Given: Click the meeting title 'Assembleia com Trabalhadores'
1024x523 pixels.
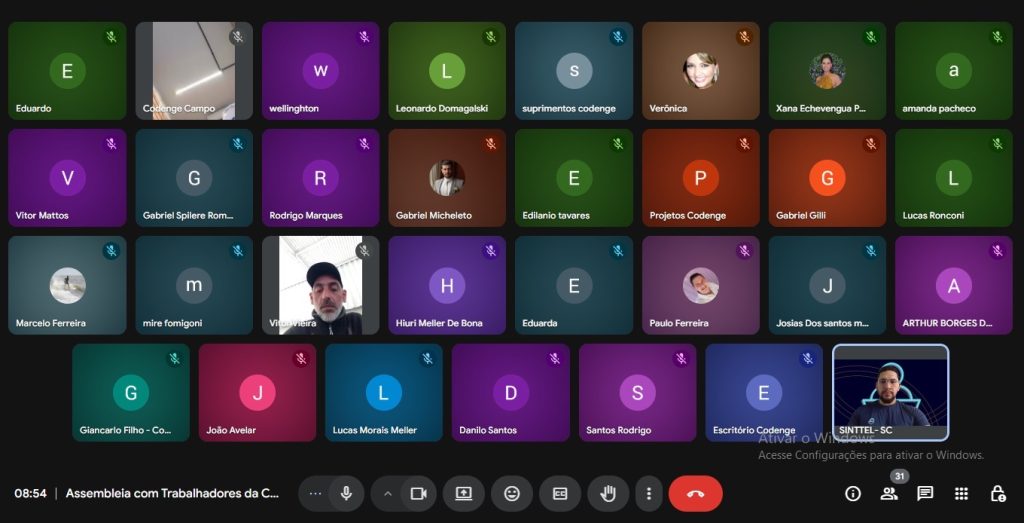Looking at the screenshot, I should click(172, 493).
